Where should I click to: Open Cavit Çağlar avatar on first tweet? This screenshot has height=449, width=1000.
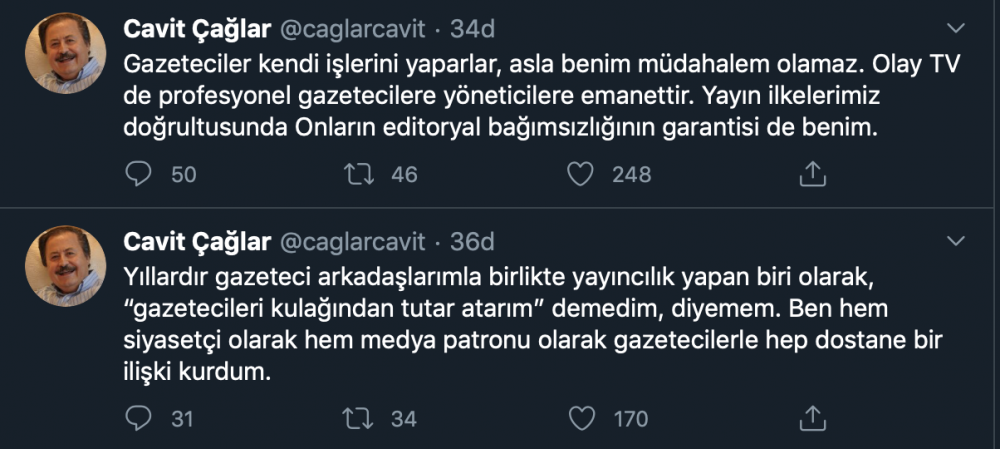[66, 54]
